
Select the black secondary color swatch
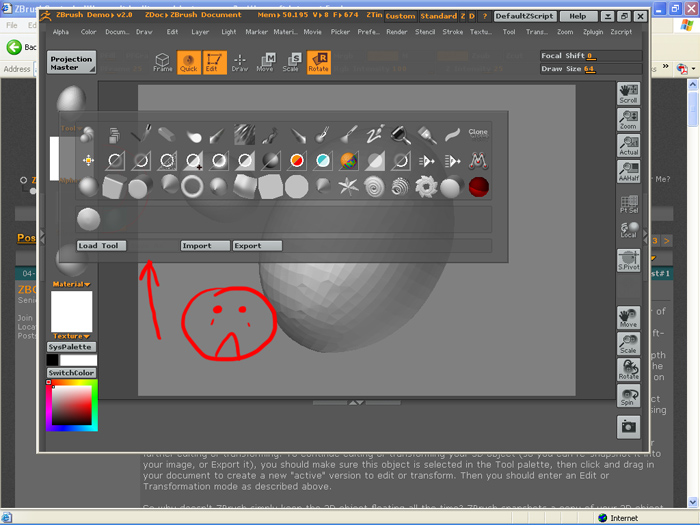(52, 360)
